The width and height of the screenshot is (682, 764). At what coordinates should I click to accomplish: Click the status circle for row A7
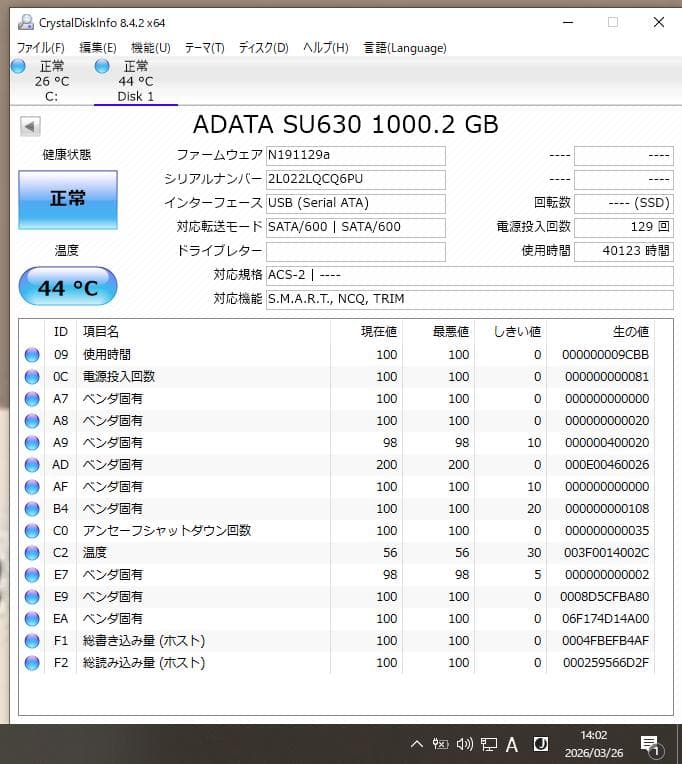coord(32,399)
